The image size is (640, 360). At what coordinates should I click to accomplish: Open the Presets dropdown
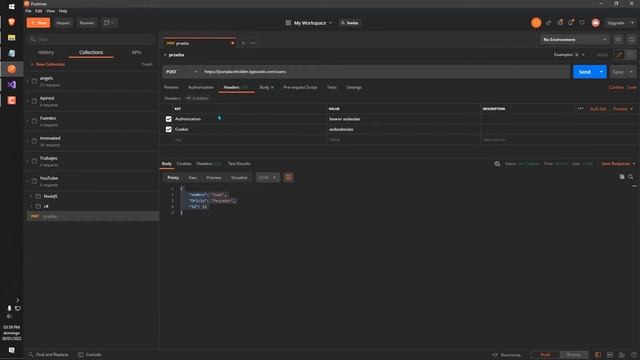(623, 109)
